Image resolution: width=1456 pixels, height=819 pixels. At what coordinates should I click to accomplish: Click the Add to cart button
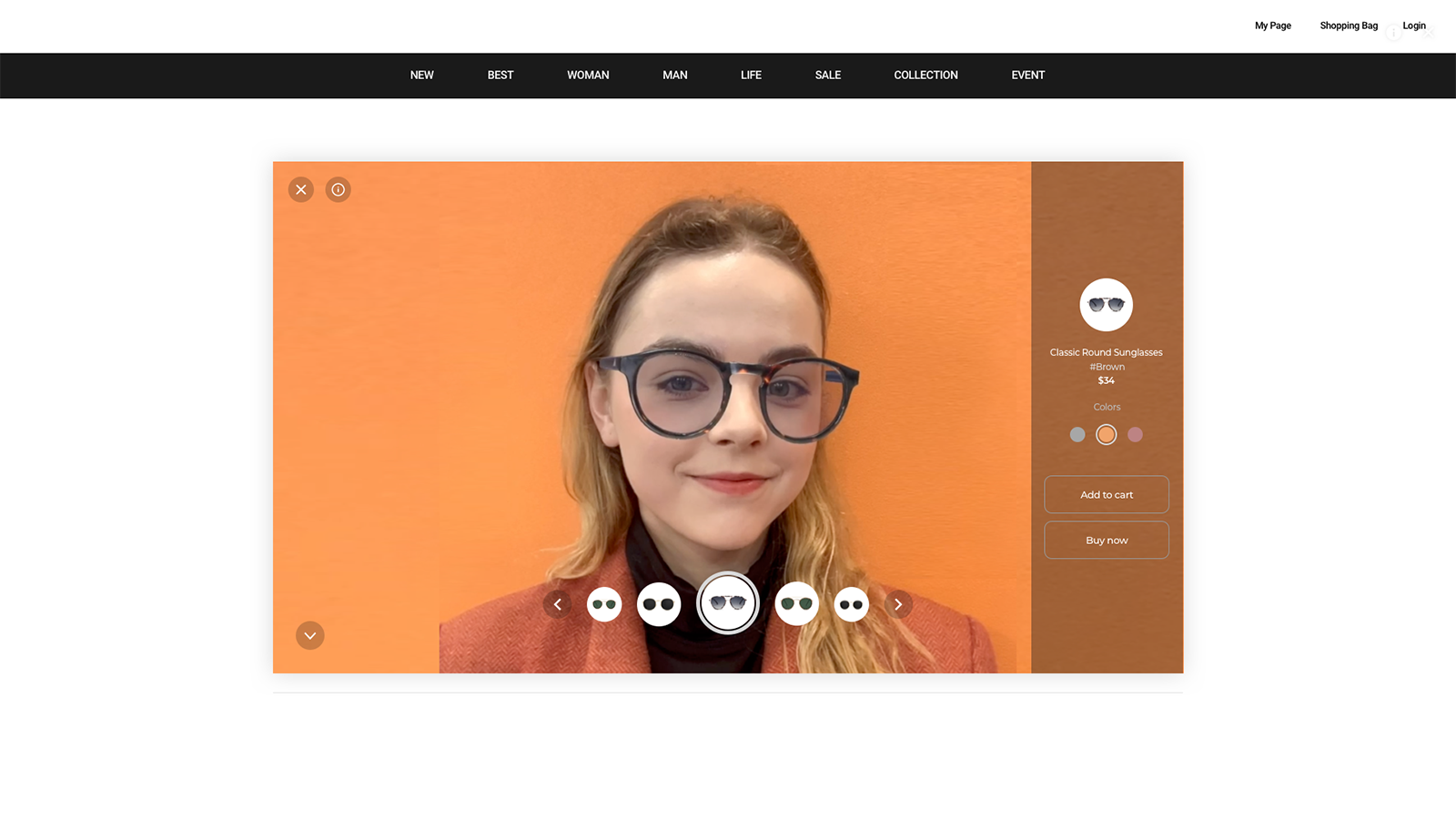click(1107, 494)
